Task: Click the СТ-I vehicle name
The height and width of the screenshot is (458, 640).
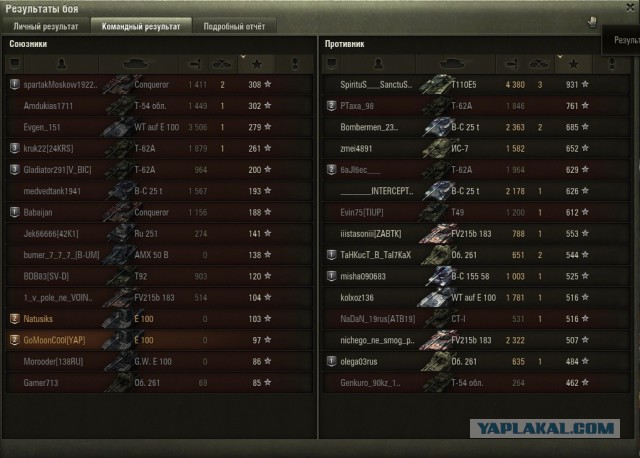Action: tap(458, 319)
